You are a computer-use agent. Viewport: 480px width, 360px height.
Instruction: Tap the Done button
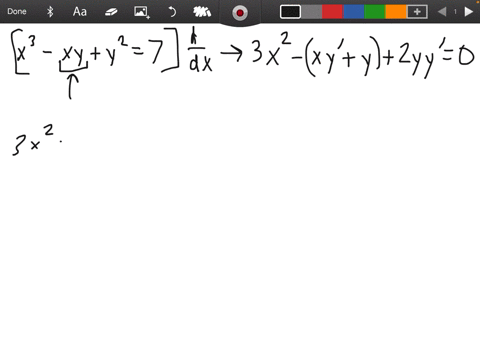click(17, 12)
